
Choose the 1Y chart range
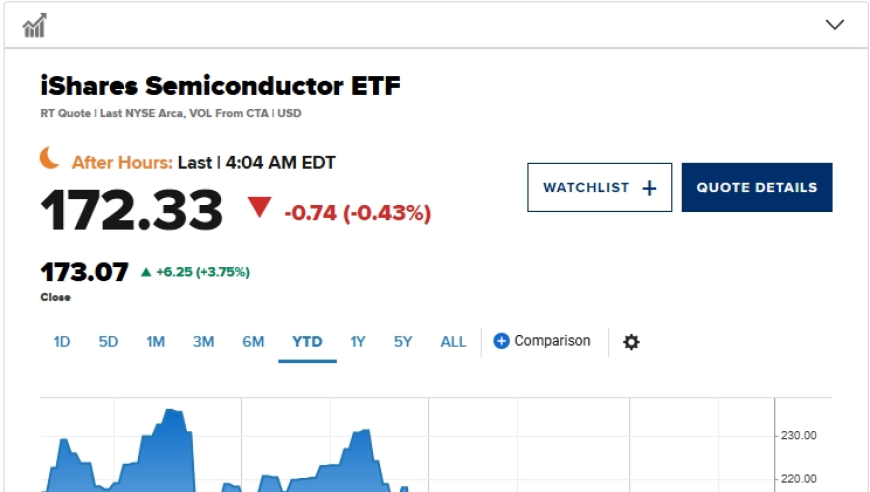358,342
